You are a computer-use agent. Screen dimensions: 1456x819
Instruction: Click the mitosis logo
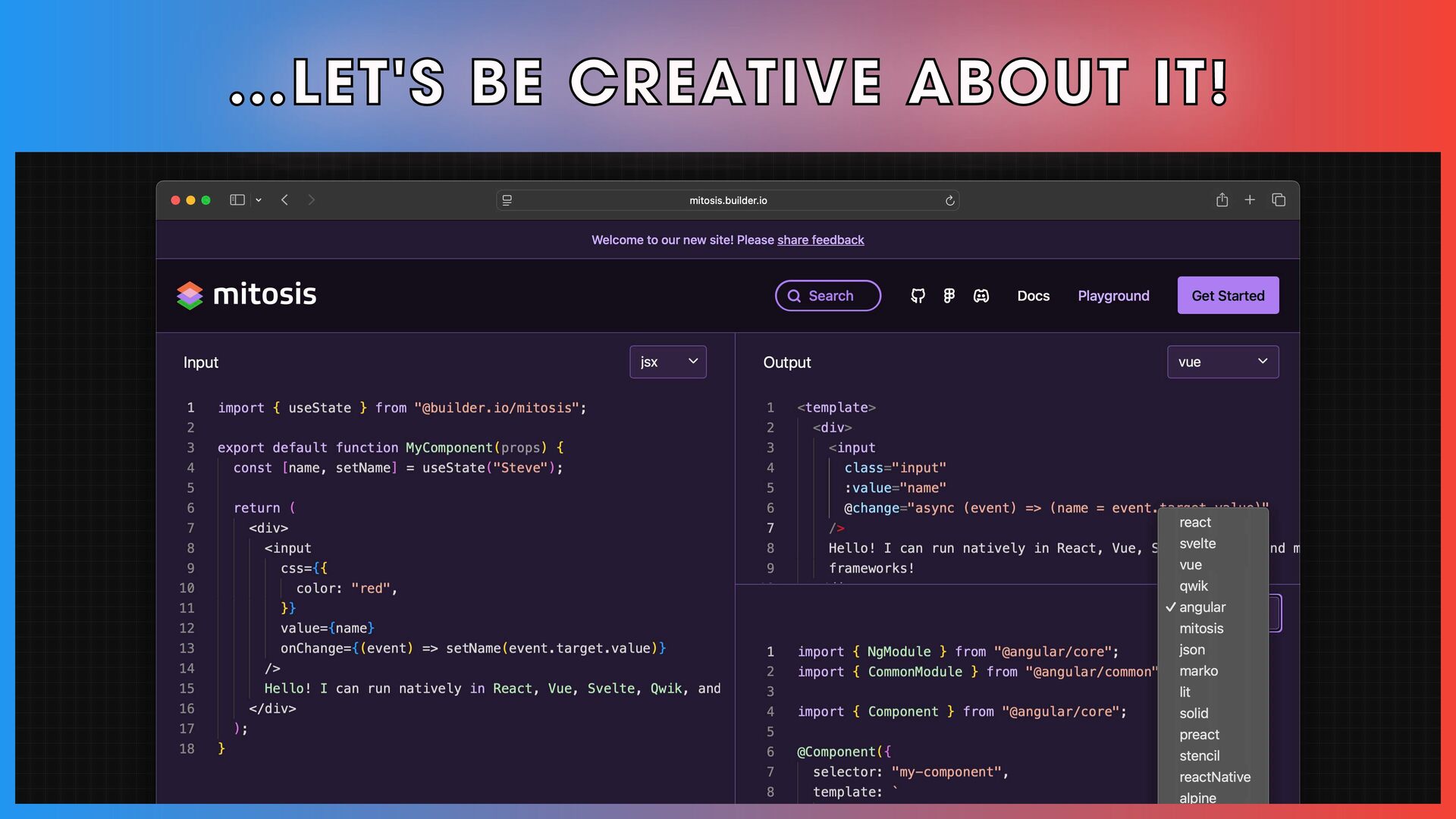246,295
